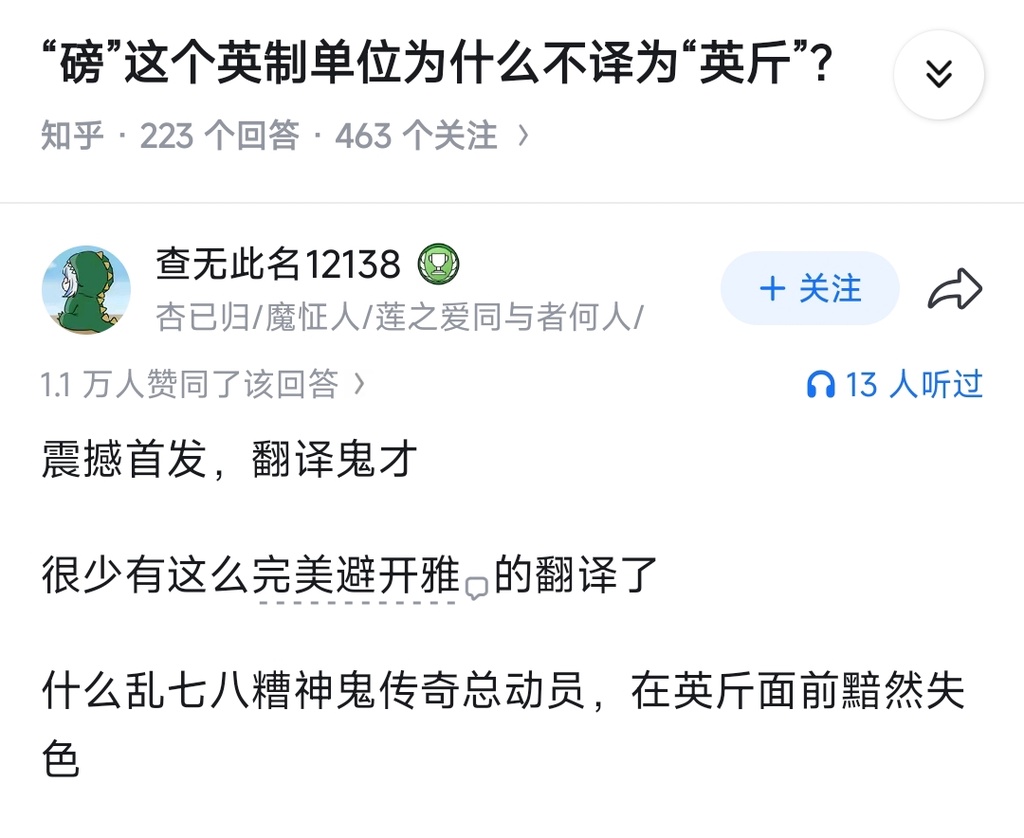1024x838 pixels.
Task: Open the question title about “磅” and “英斤”
Action: pyautogui.click(x=437, y=64)
